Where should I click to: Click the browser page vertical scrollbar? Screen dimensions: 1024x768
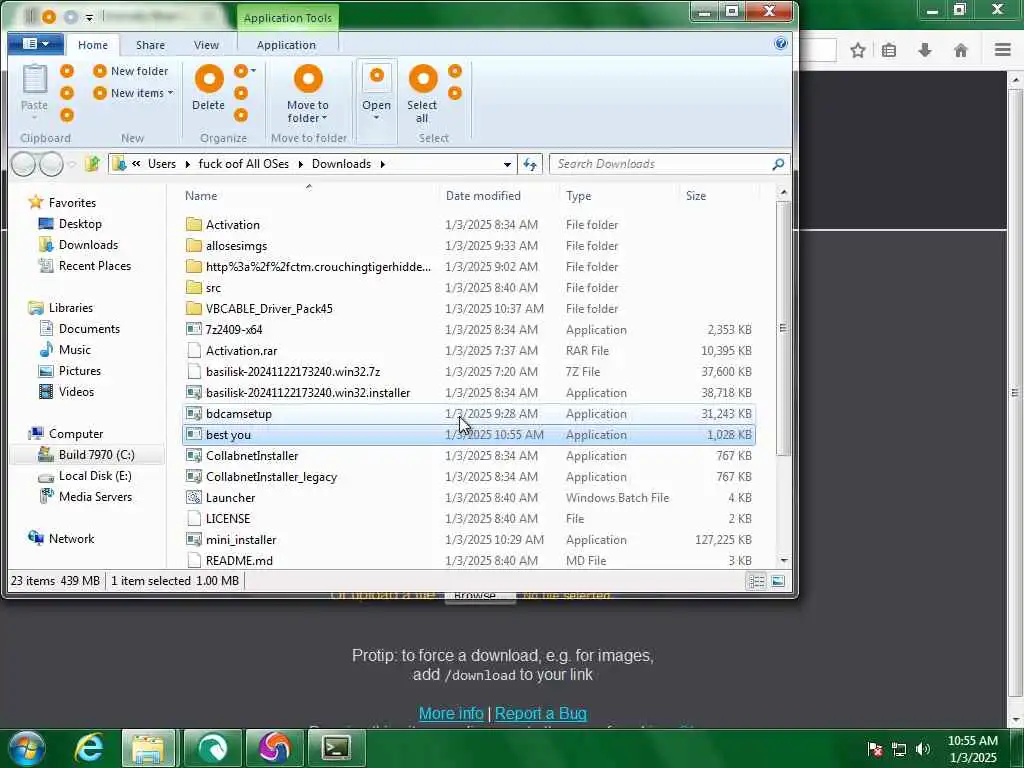point(1015,392)
